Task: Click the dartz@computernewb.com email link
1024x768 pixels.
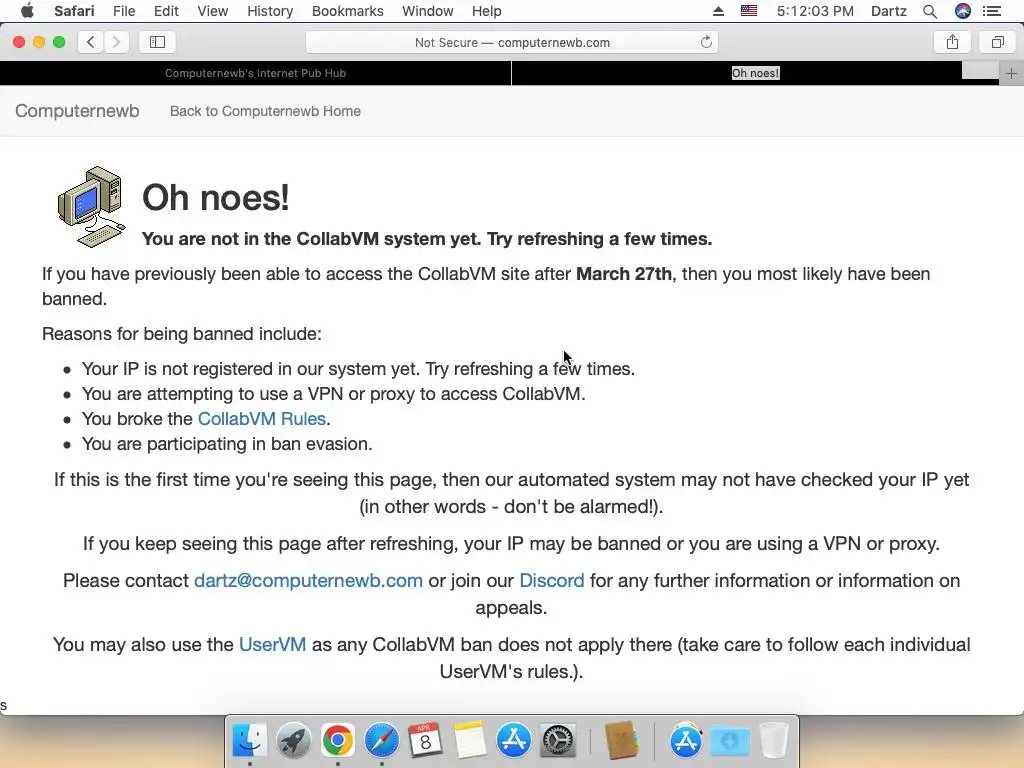Action: click(x=308, y=581)
